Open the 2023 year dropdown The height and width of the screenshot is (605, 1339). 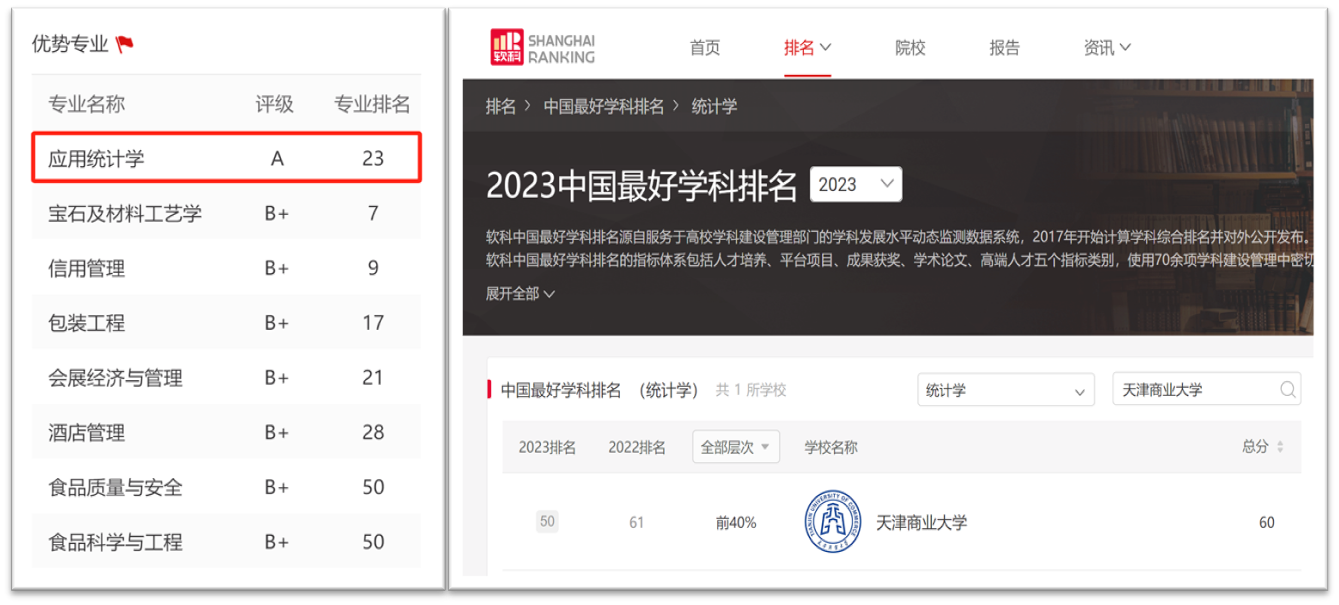pyautogui.click(x=856, y=184)
